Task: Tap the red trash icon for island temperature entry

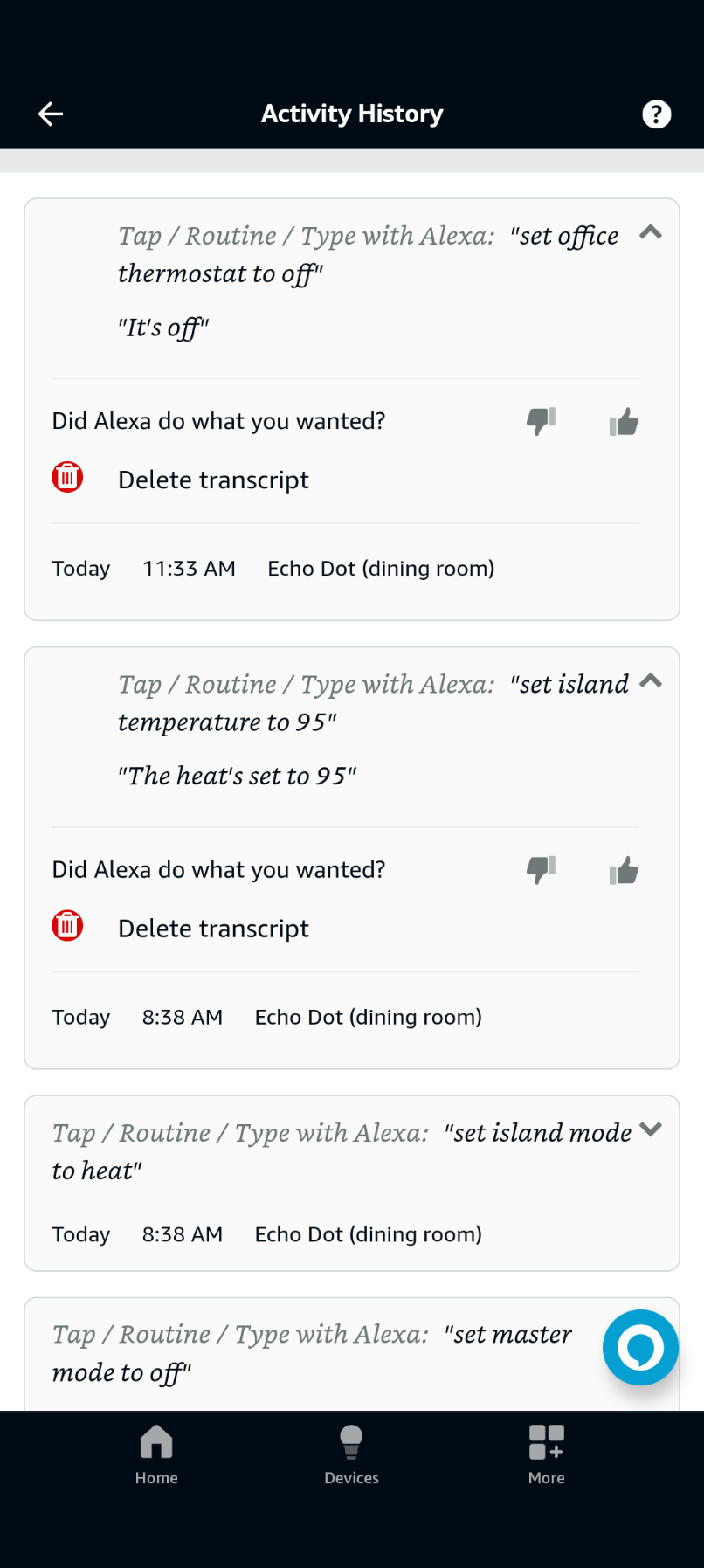Action: pyautogui.click(x=67, y=926)
